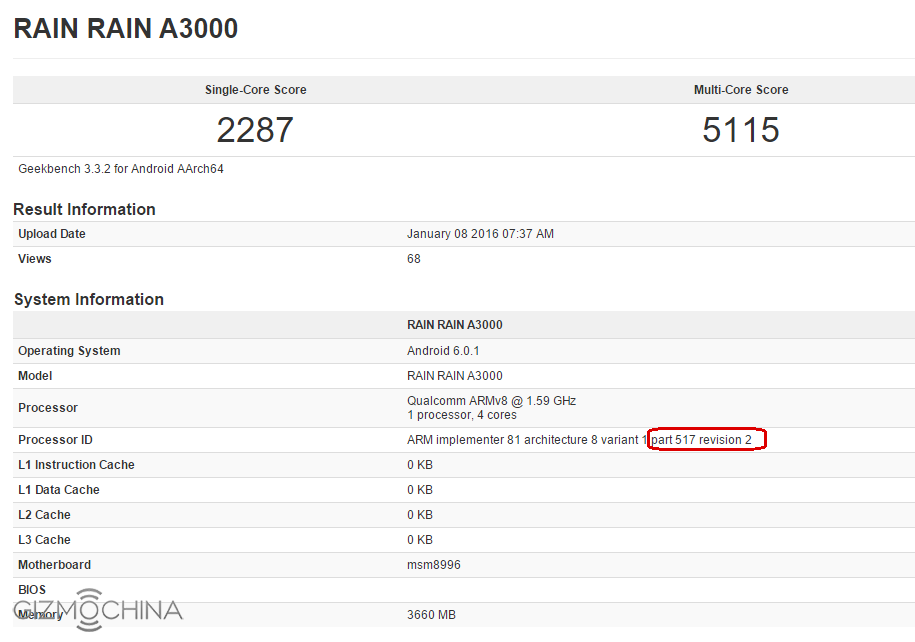
Task: Select the L1 Instruction Cache 0 KB value
Action: [x=420, y=465]
